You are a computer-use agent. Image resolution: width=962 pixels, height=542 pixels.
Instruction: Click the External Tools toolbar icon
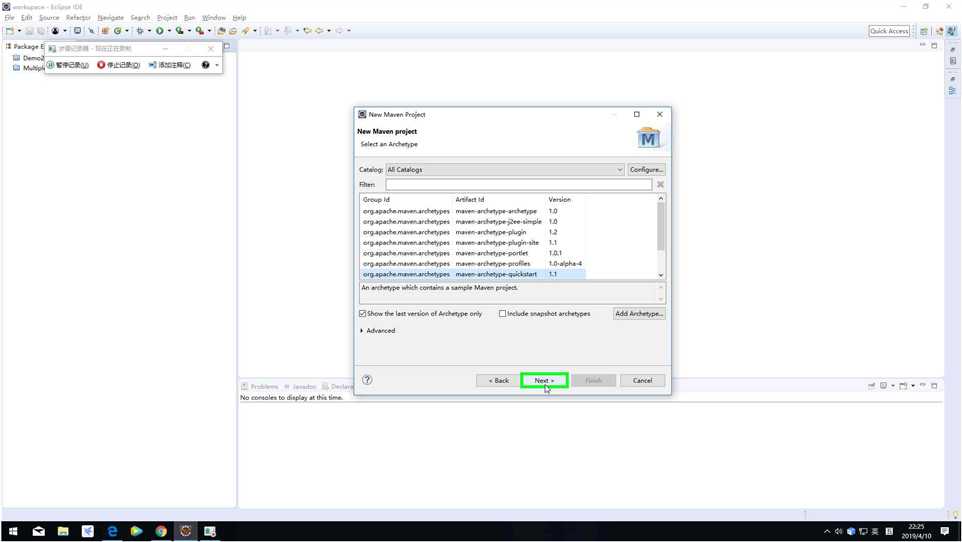pyautogui.click(x=199, y=31)
